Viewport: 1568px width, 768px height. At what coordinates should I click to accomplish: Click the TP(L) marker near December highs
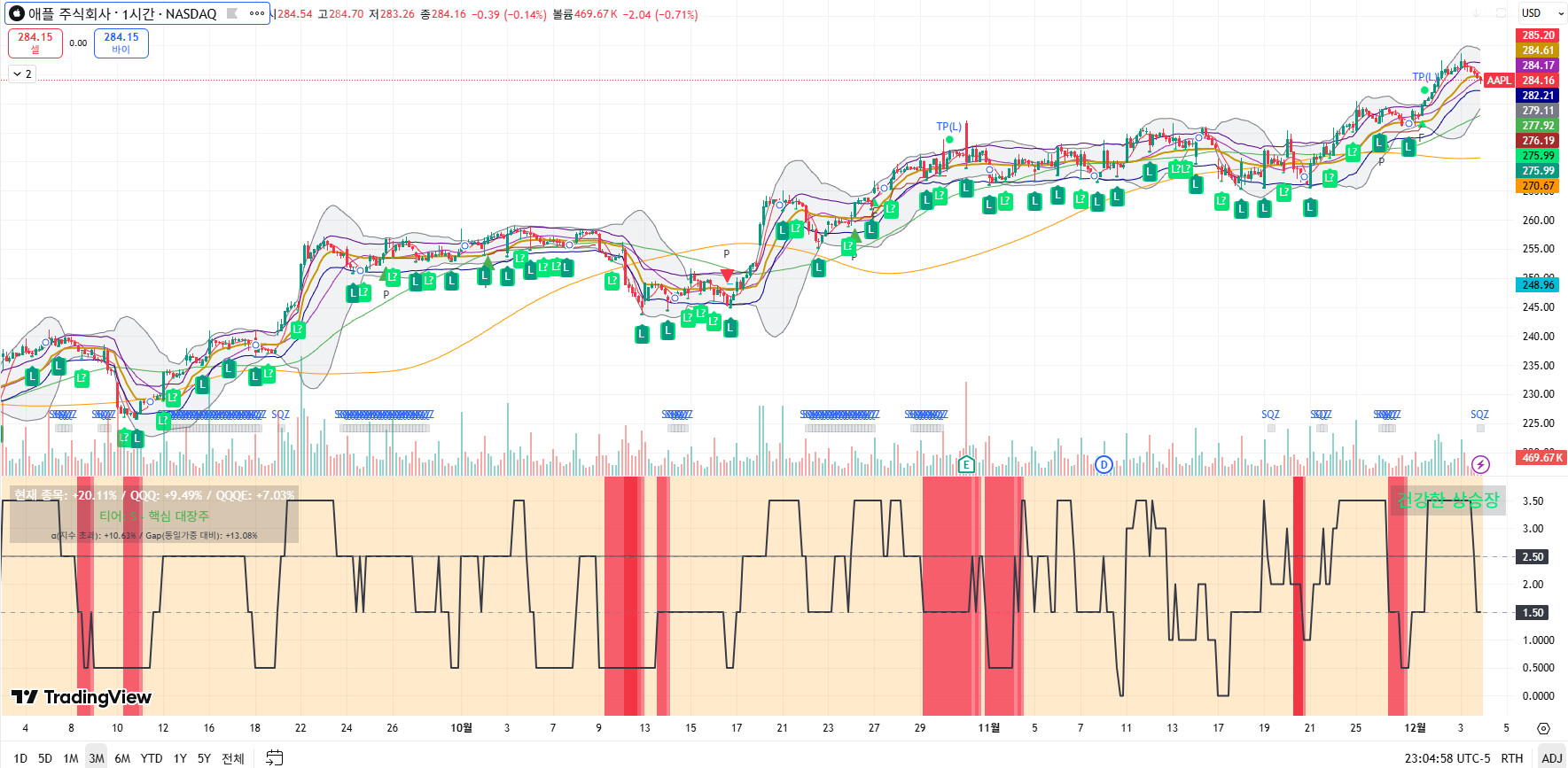pyautogui.click(x=1424, y=77)
